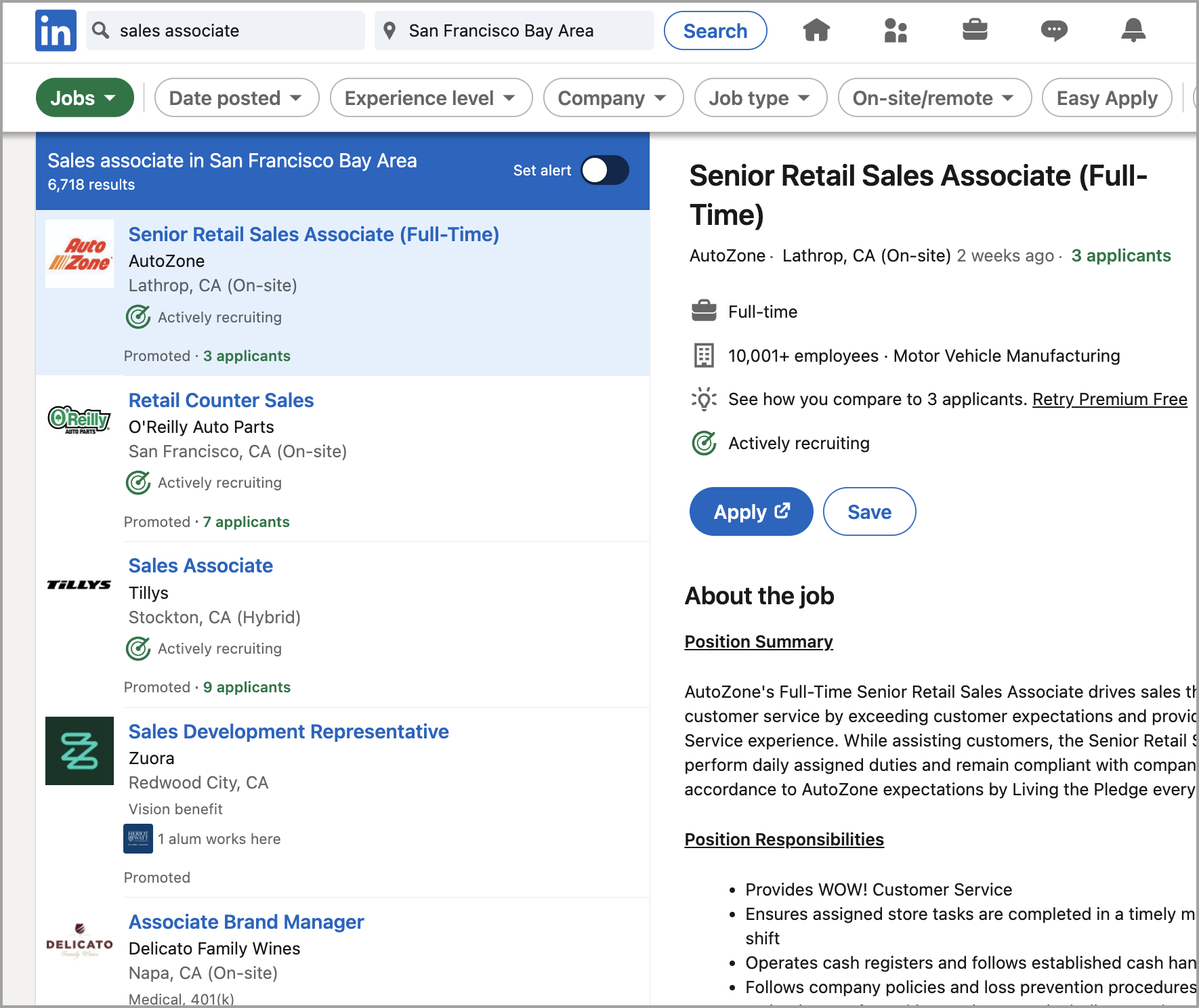1199x1008 pixels.
Task: Open My Network people icon
Action: [895, 30]
